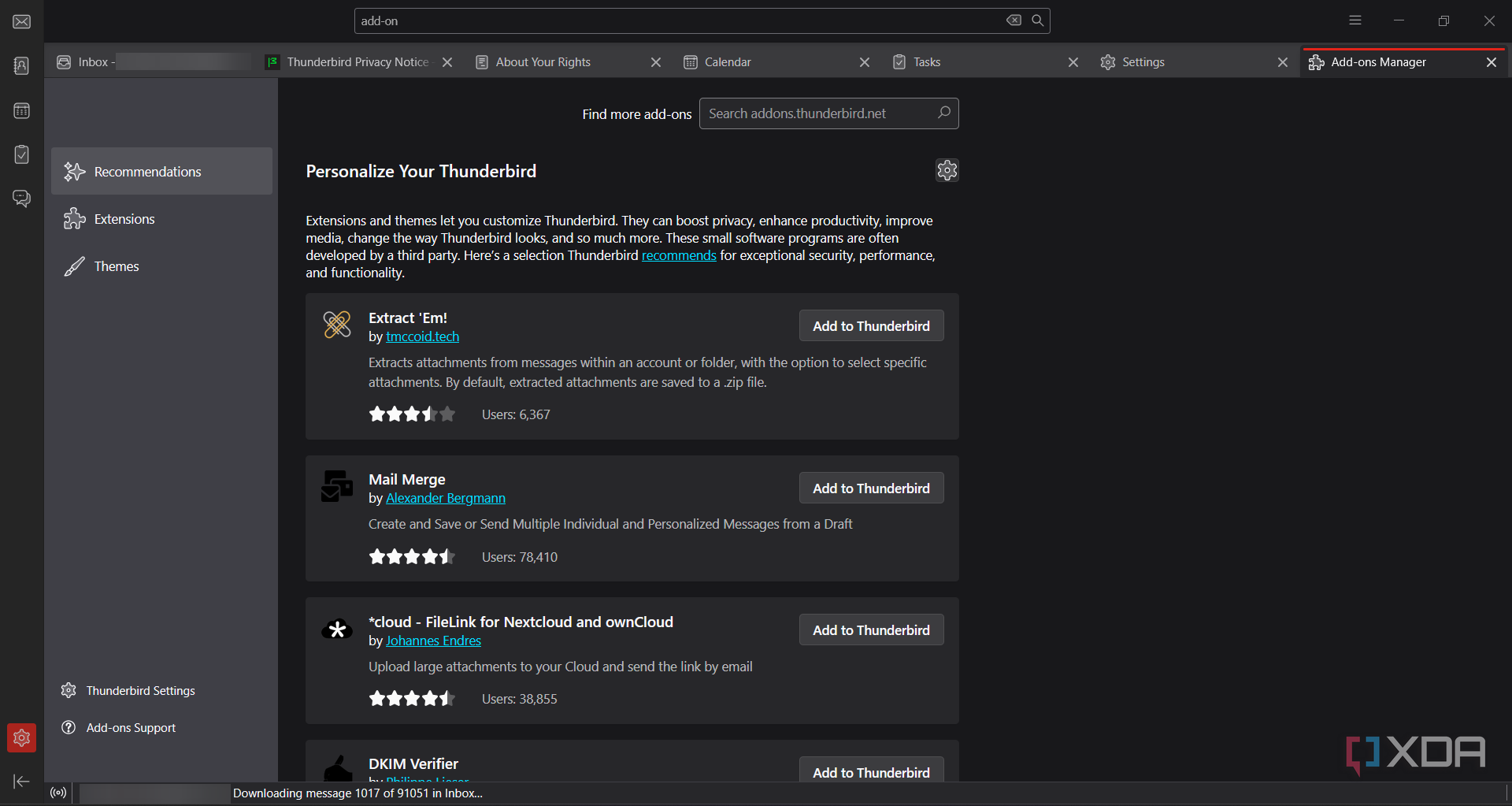Open the Tasks space in sidebar
The width and height of the screenshot is (1512, 806).
[x=22, y=154]
